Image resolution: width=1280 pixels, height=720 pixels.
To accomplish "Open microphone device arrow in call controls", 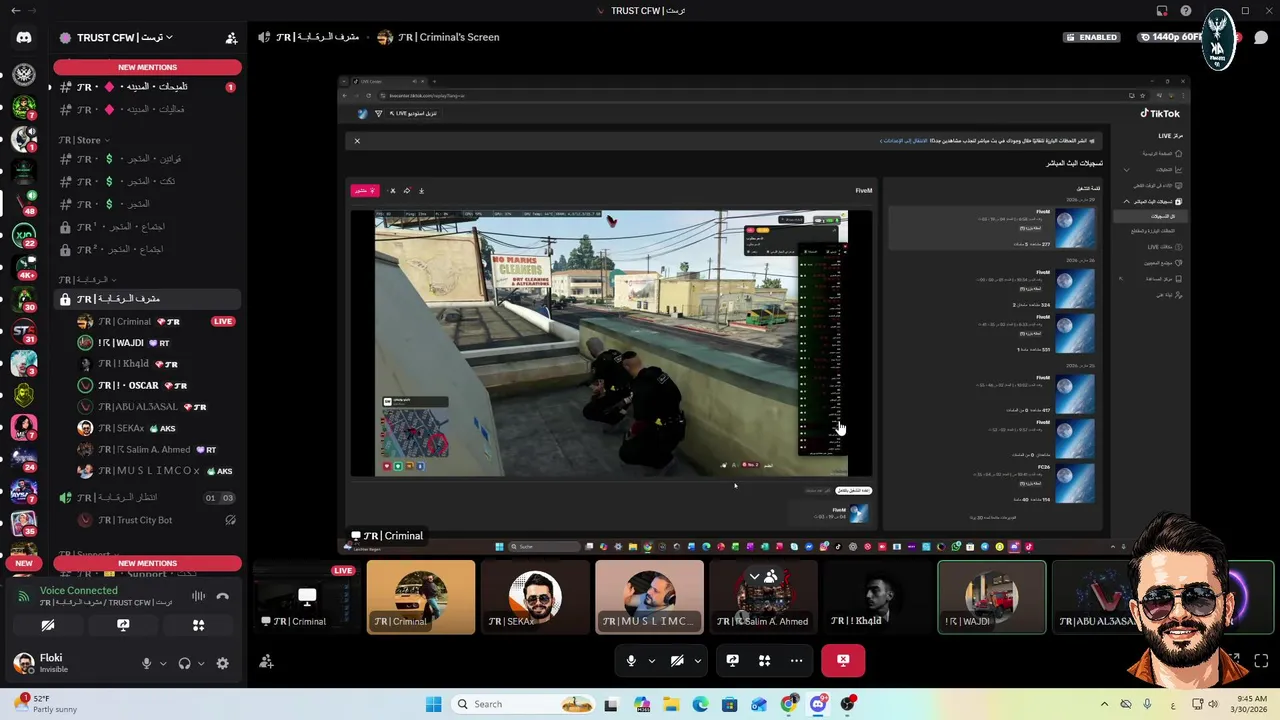I will pos(652,660).
